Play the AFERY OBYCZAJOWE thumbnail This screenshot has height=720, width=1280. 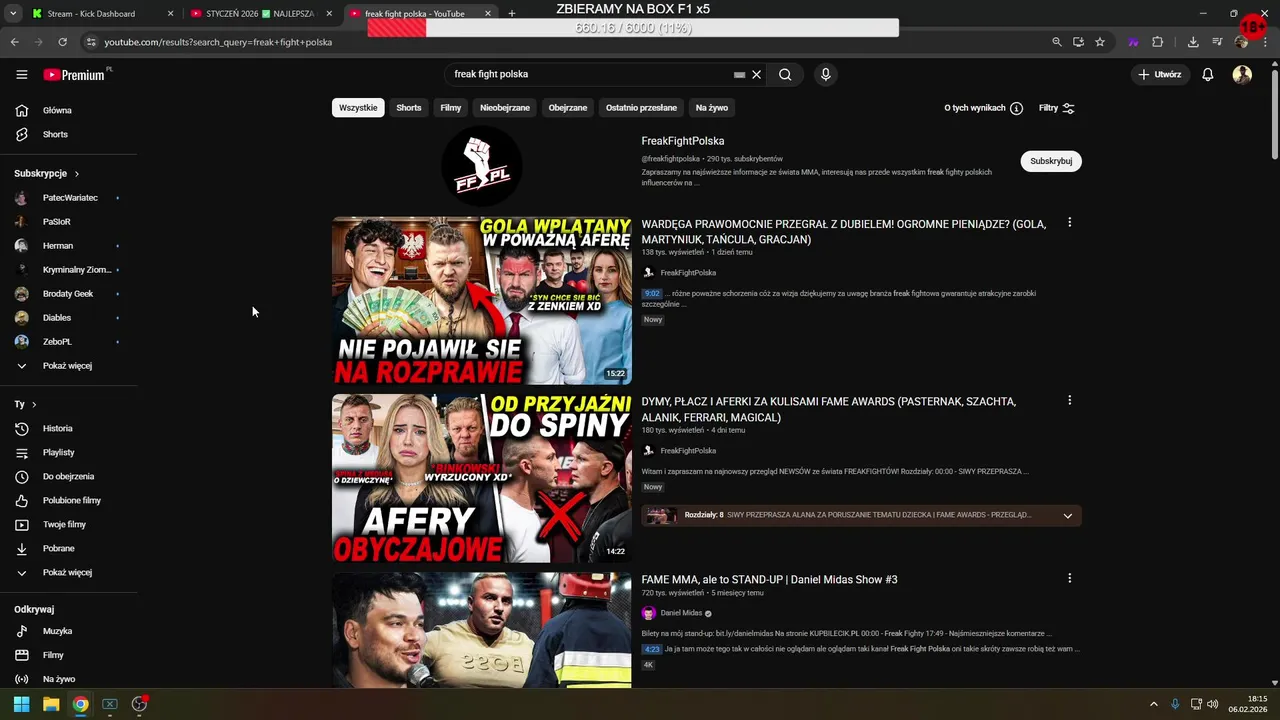pyautogui.click(x=482, y=478)
